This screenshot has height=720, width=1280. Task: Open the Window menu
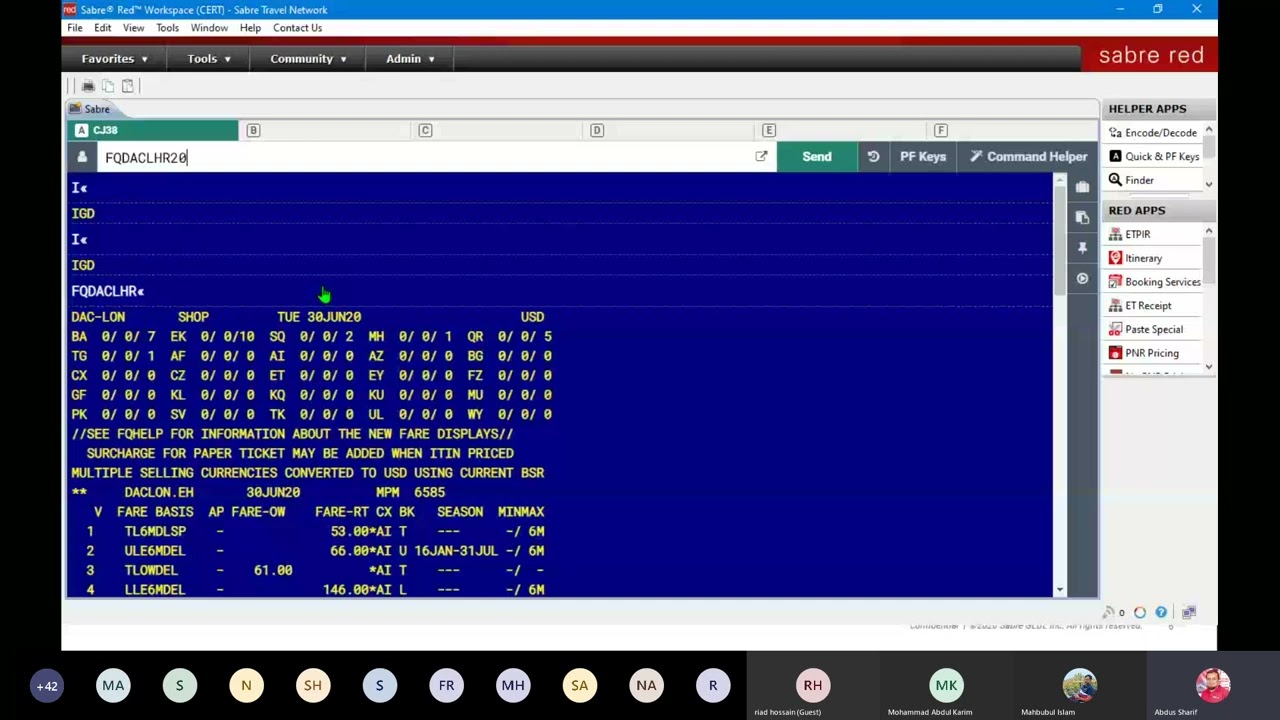209,28
